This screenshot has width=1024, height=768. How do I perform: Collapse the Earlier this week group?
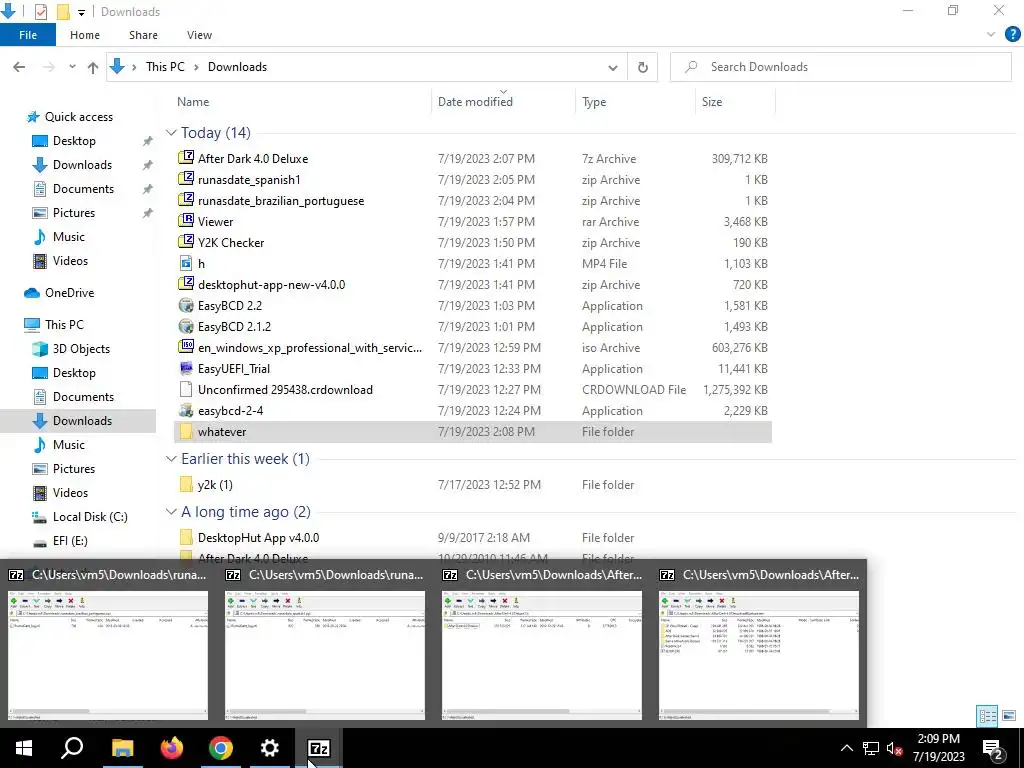[171, 459]
